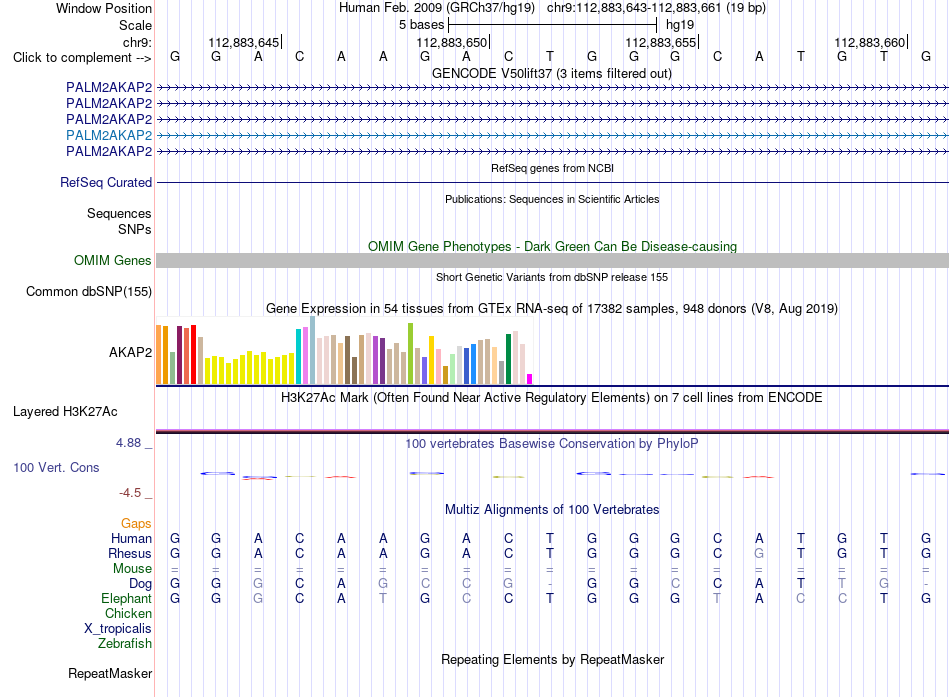Screen dimensions: 950x697
Task: Click the 112,883,650 position marker
Action: (x=451, y=42)
